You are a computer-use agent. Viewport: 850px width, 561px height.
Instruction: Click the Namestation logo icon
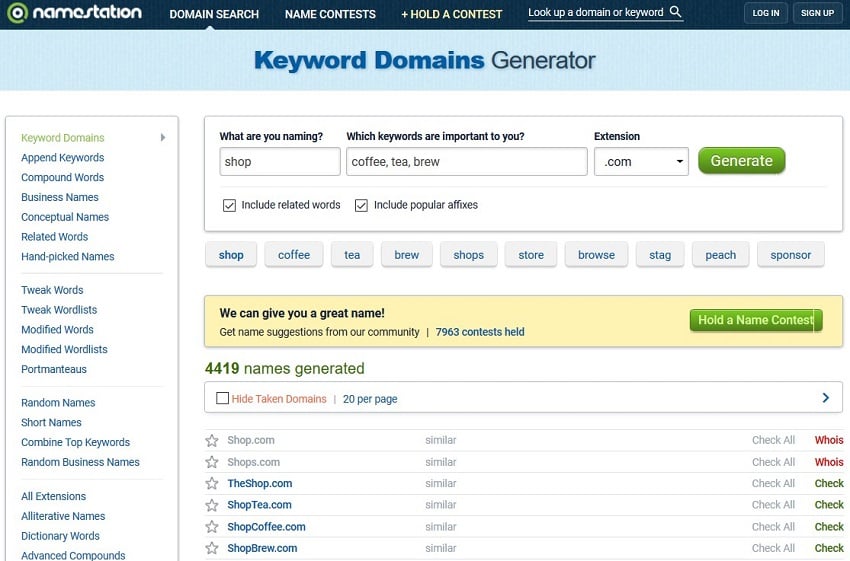coord(16,14)
